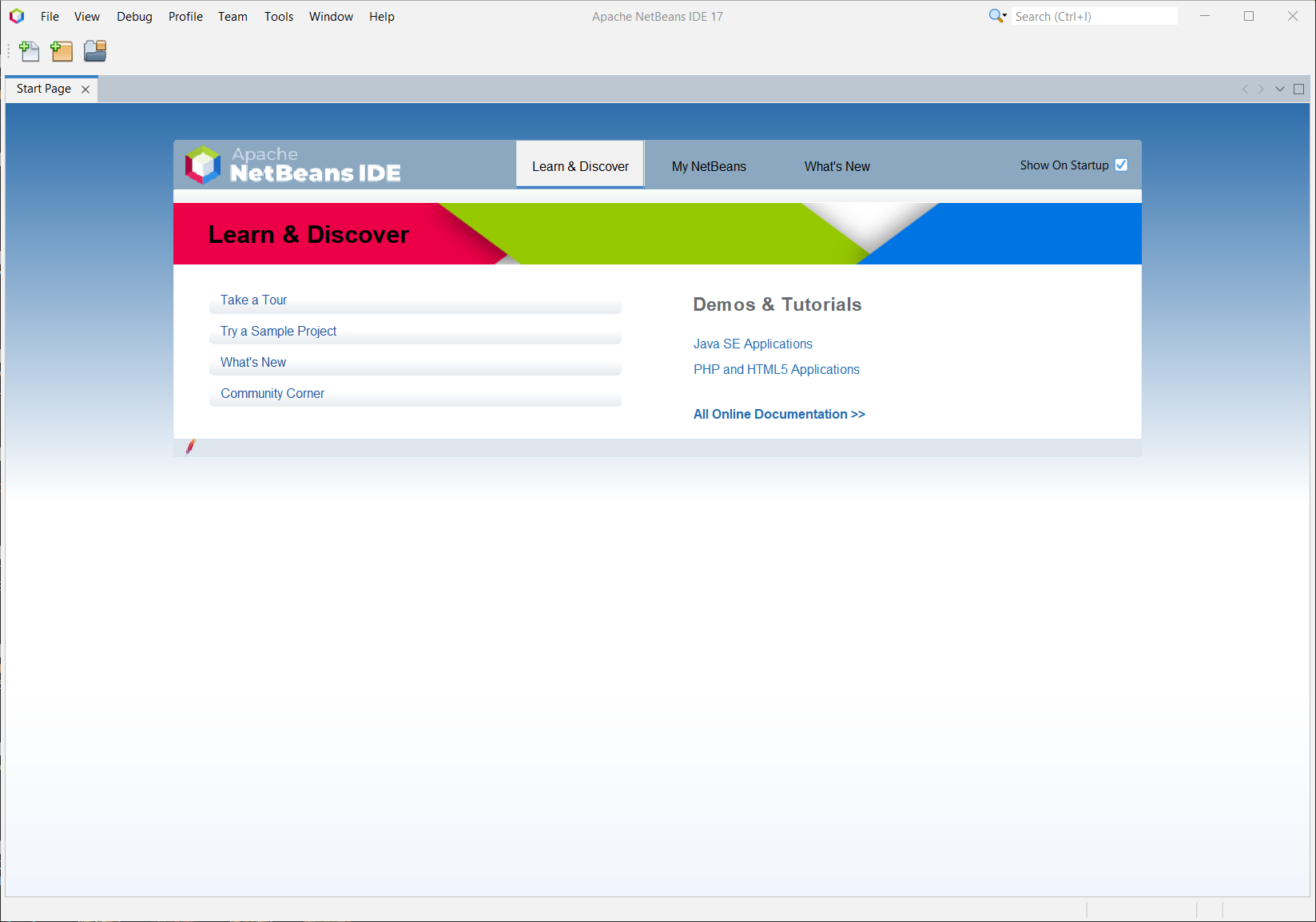Close the Start Page tab
1316x922 pixels.
(x=85, y=89)
